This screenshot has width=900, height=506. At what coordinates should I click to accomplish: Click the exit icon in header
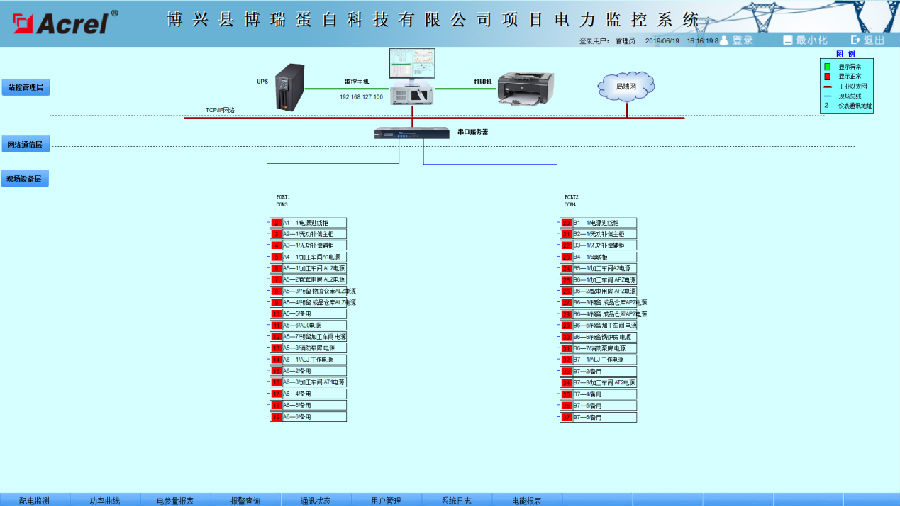(855, 40)
